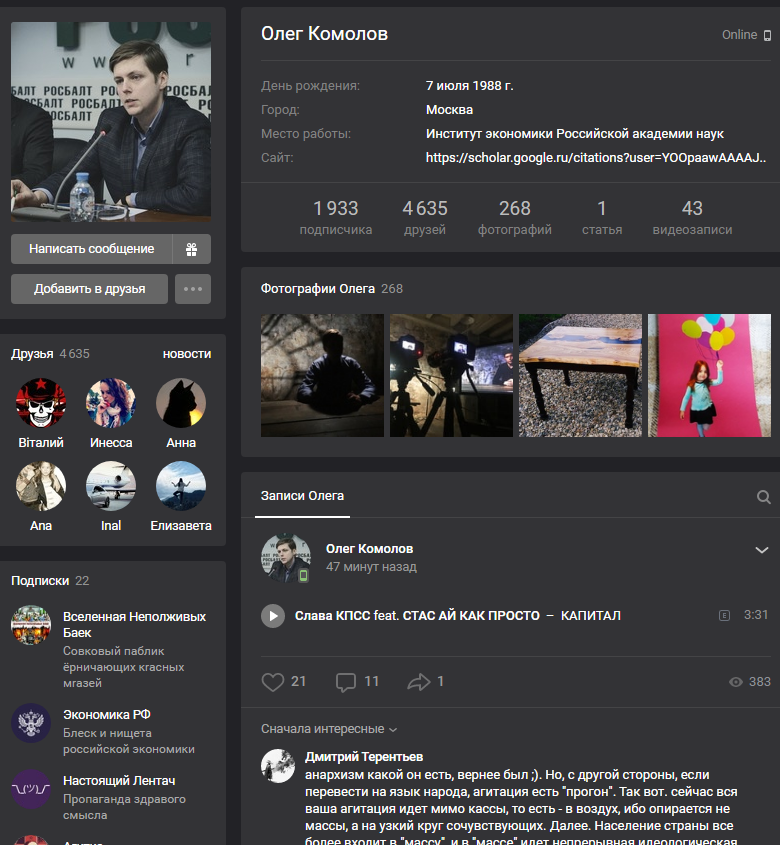
Task: View 268 фотографий counter
Action: (x=515, y=217)
